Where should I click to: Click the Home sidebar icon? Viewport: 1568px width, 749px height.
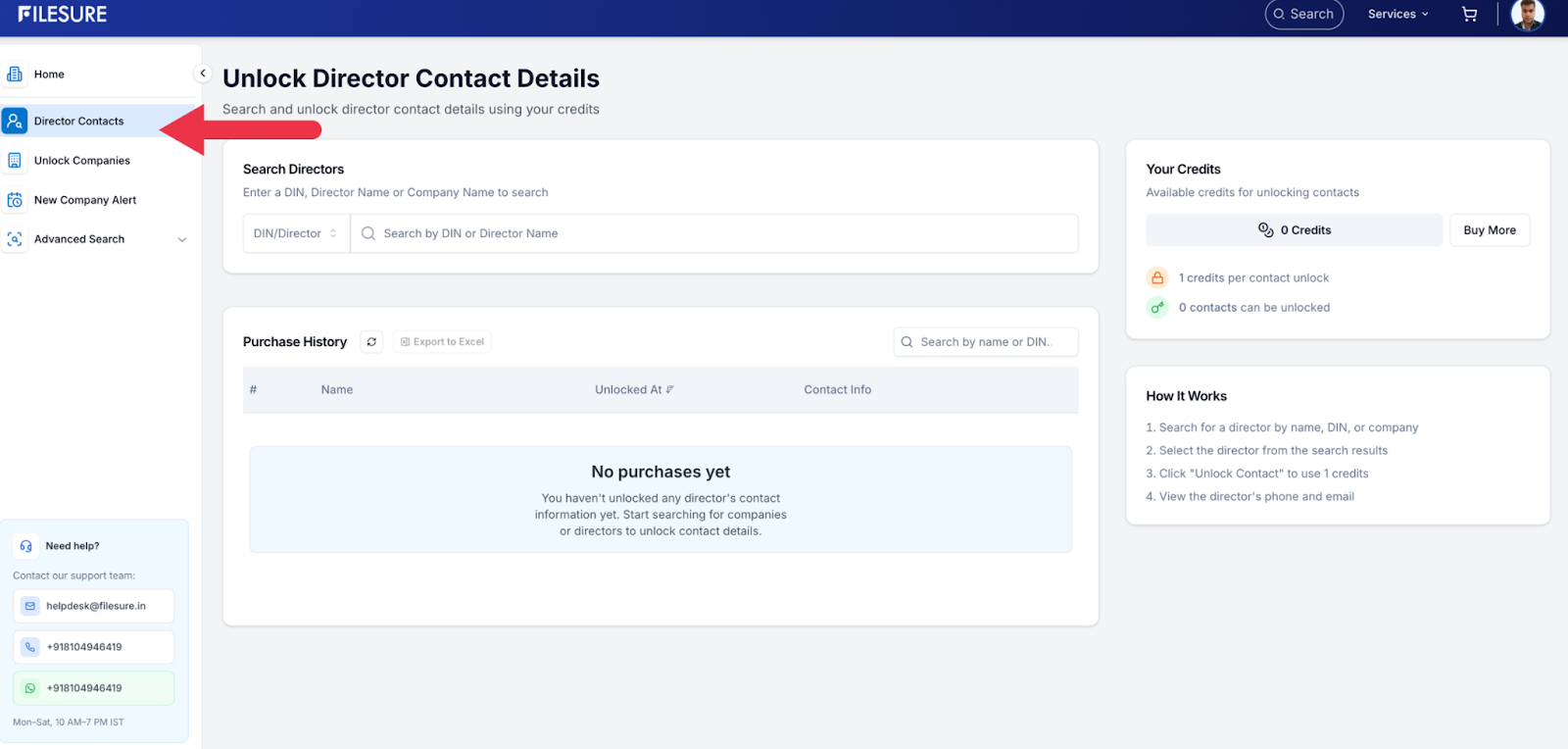pos(15,75)
